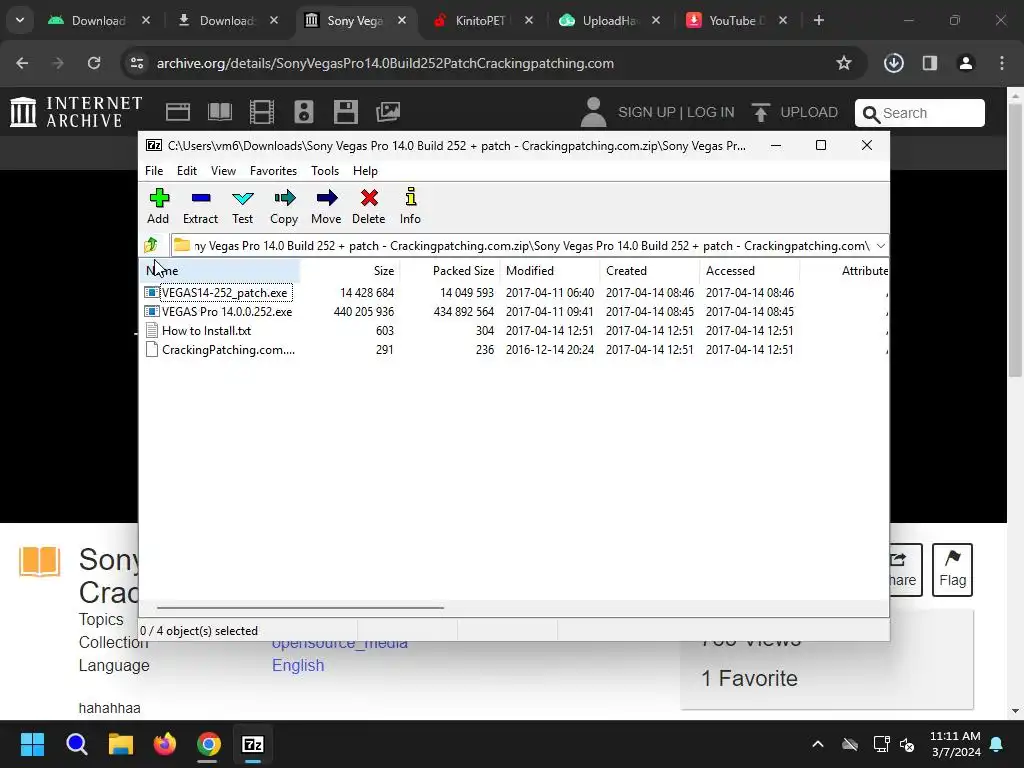The height and width of the screenshot is (768, 1024).
Task: Click the Move toolbar button
Action: (326, 206)
